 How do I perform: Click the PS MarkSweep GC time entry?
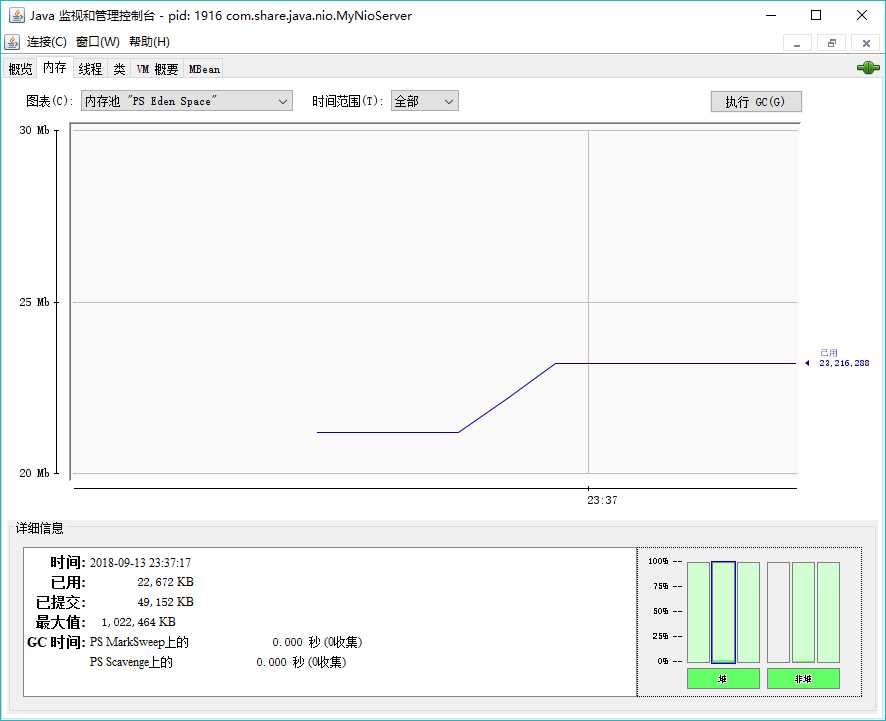[226, 642]
